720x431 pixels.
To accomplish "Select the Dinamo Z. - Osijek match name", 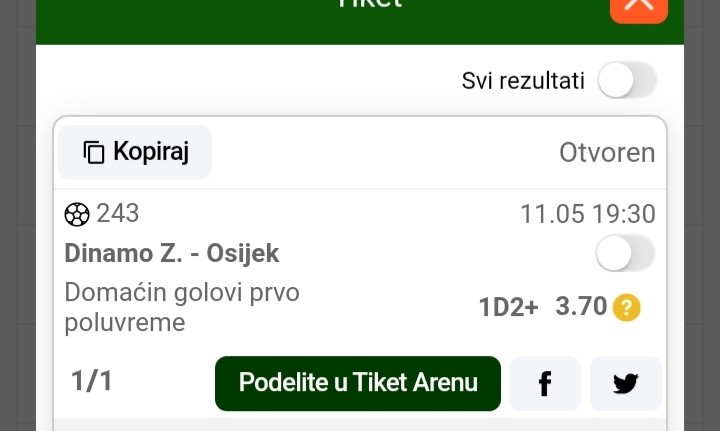I will tap(171, 253).
